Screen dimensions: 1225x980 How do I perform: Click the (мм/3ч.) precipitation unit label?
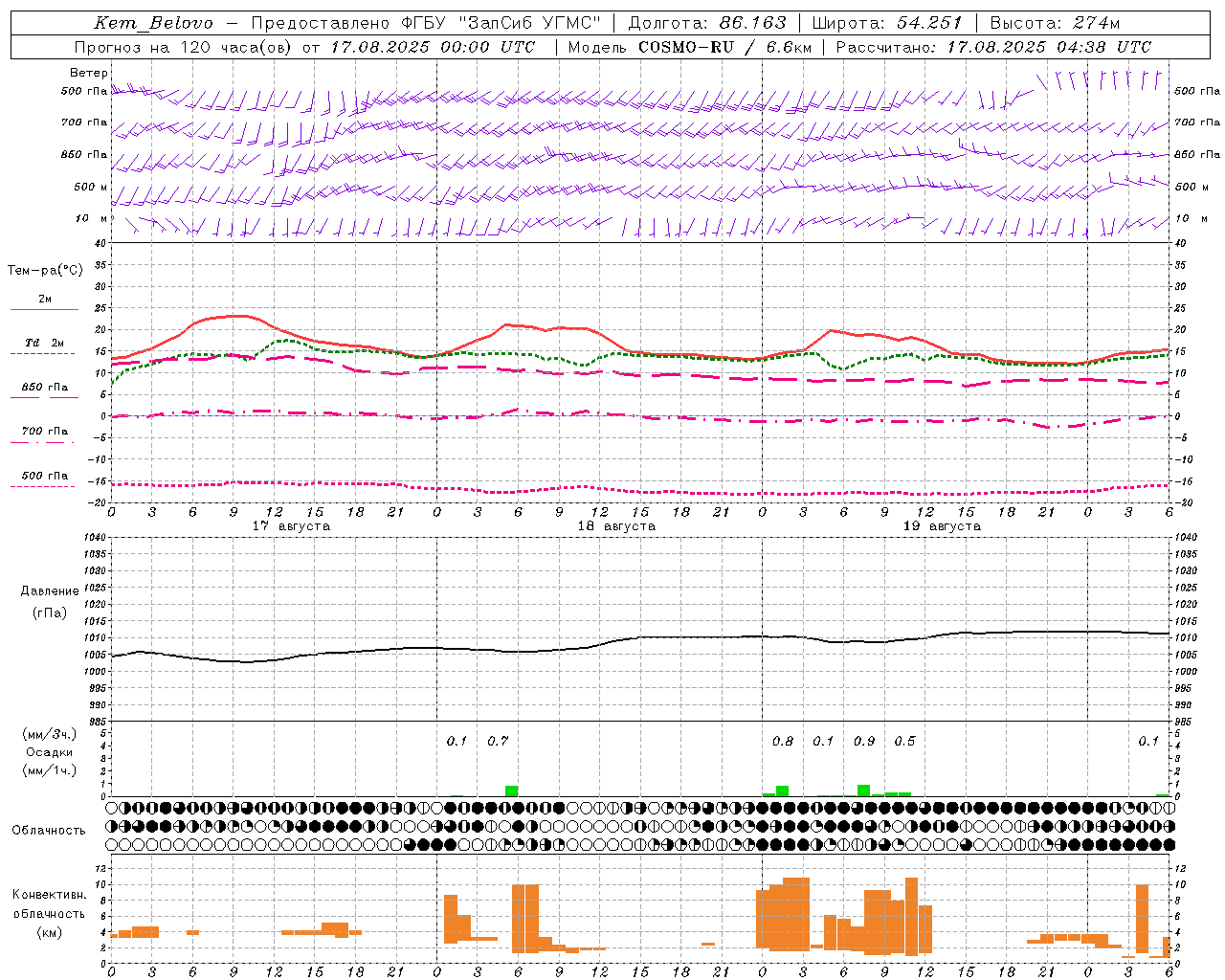point(50,735)
